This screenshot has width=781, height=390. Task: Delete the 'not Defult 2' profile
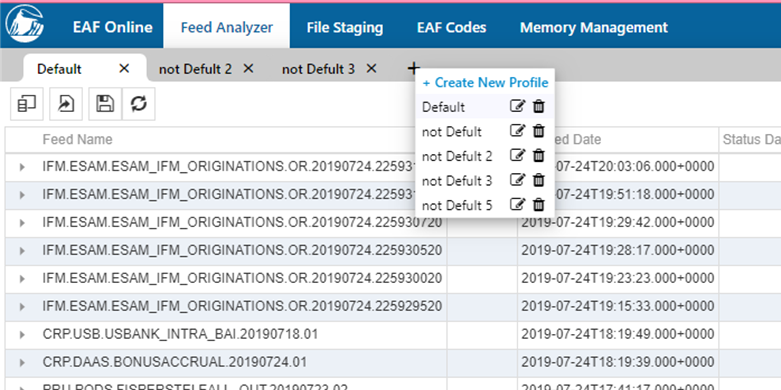coord(538,155)
